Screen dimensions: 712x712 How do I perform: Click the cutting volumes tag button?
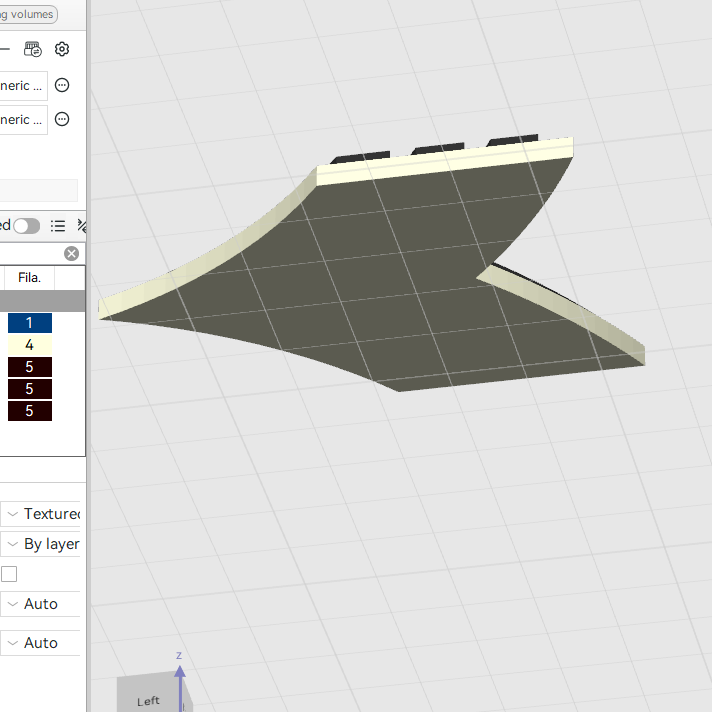[x=29, y=15]
